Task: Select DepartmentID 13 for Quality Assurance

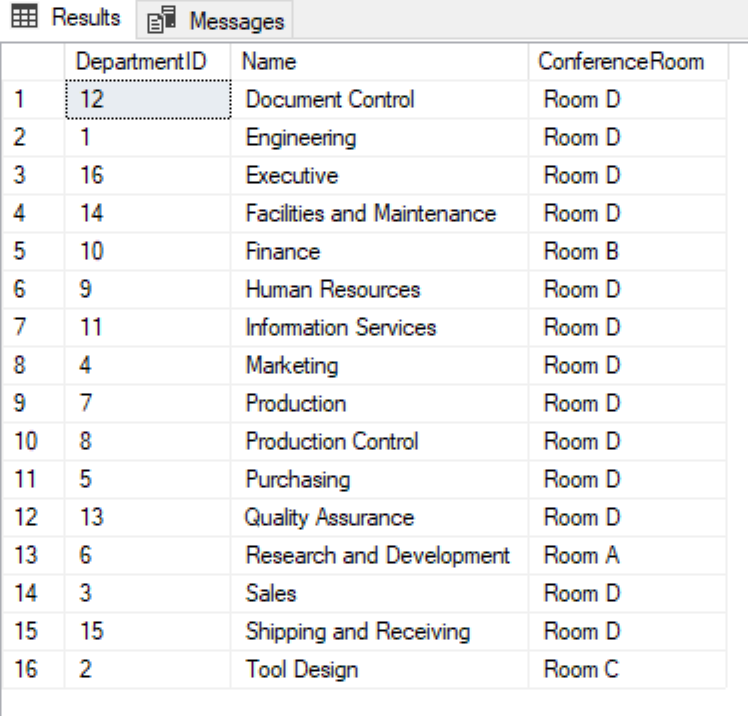Action: coord(147,517)
